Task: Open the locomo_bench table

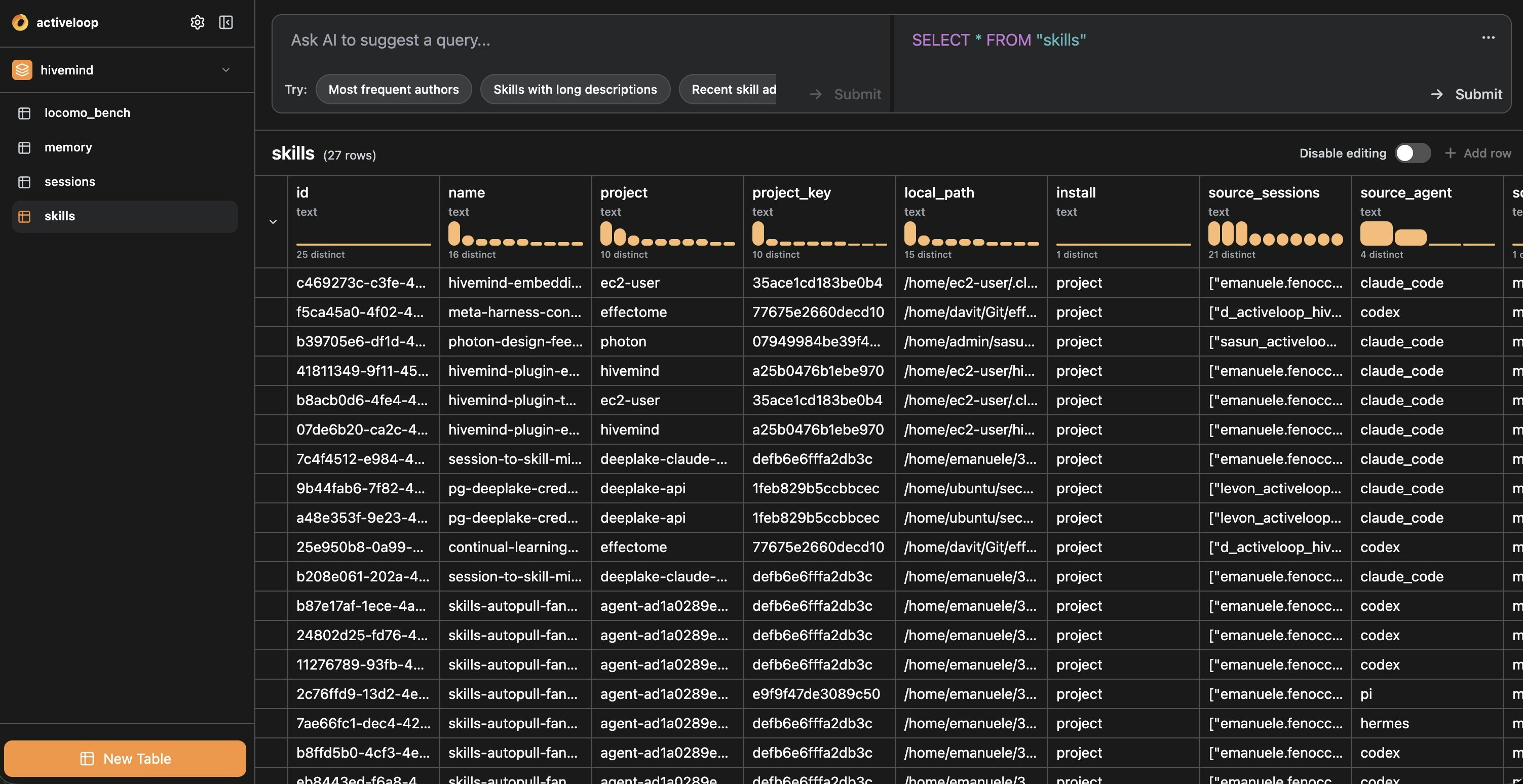Action: (125, 113)
